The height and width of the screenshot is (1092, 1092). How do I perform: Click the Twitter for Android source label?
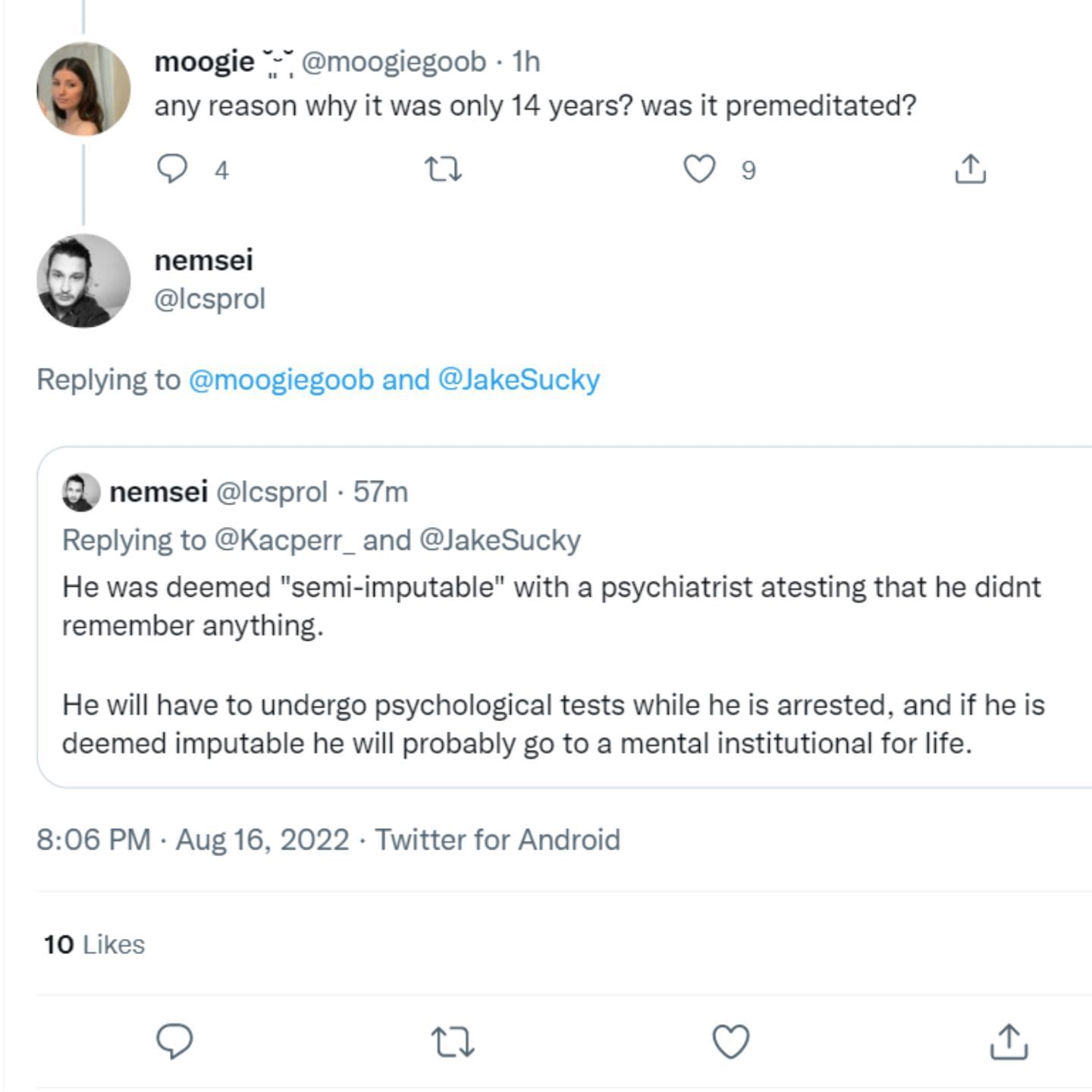click(x=497, y=839)
